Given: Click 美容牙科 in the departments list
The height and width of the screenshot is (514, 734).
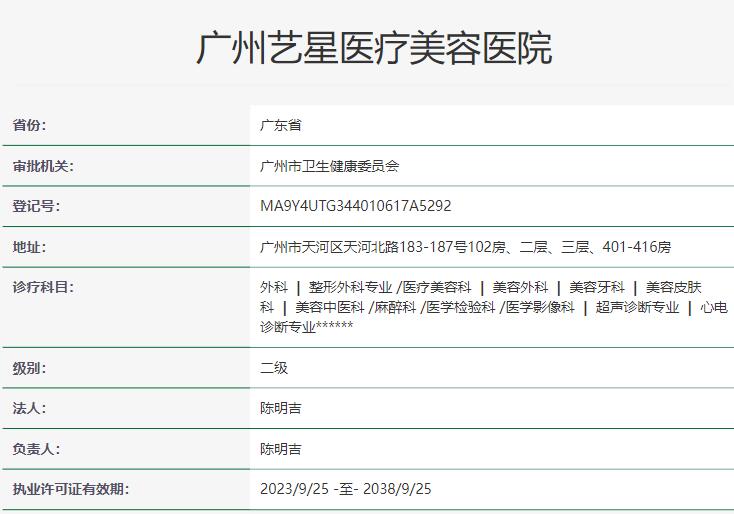Looking at the screenshot, I should coord(597,287).
